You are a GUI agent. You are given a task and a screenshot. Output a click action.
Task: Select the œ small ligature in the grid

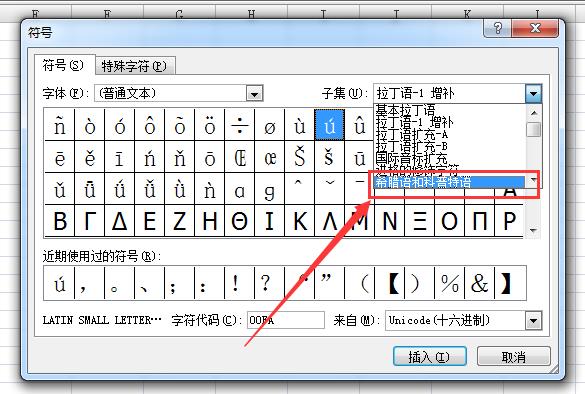[x=270, y=157]
